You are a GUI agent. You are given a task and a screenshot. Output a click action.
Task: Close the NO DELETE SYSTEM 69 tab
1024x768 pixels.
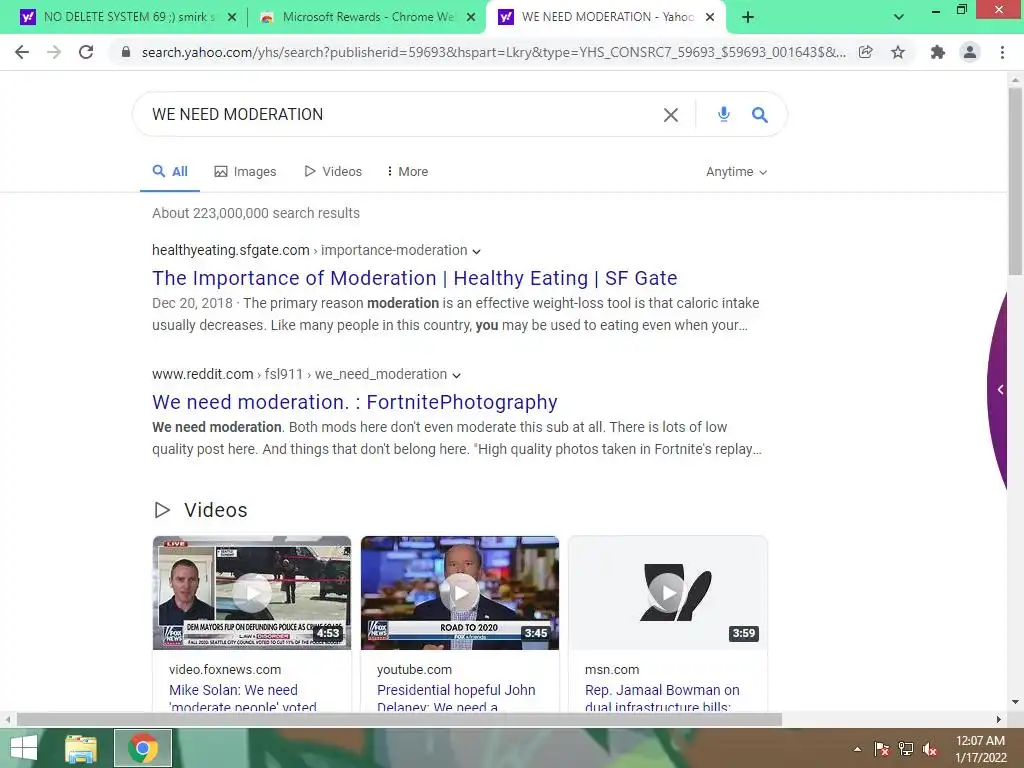[x=232, y=18]
